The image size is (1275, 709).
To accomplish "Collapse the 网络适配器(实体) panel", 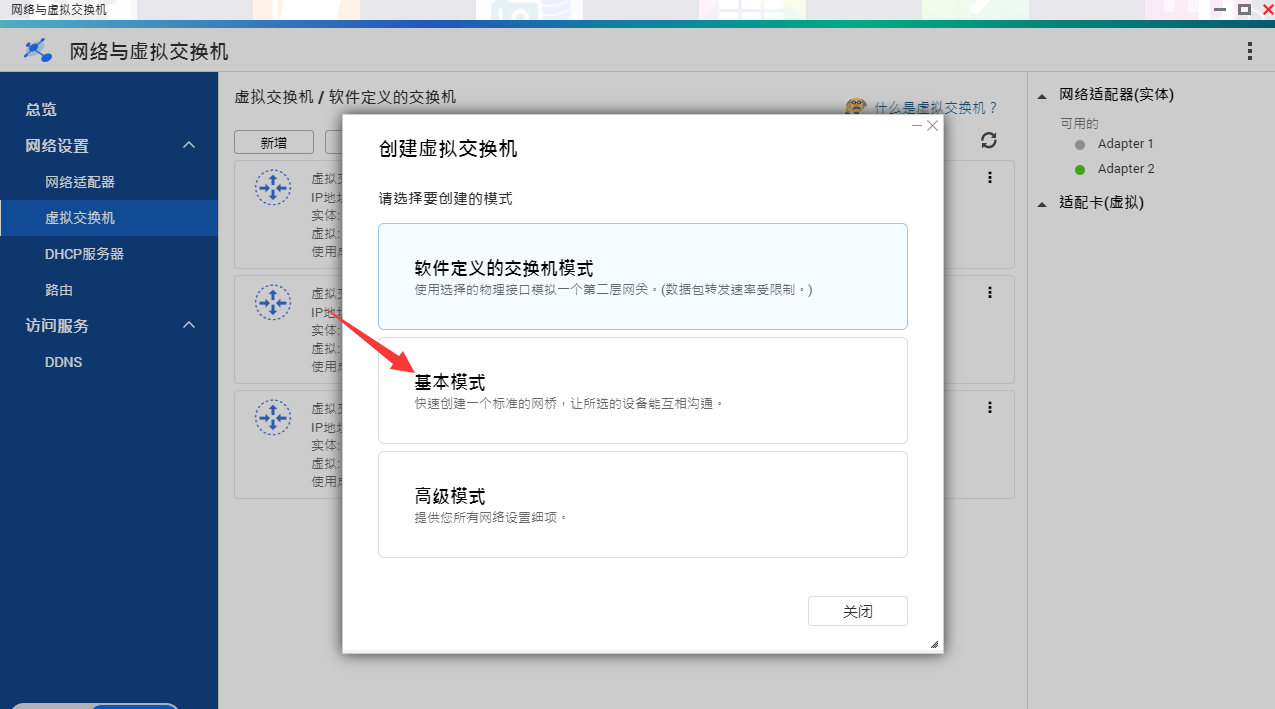I will point(1042,96).
